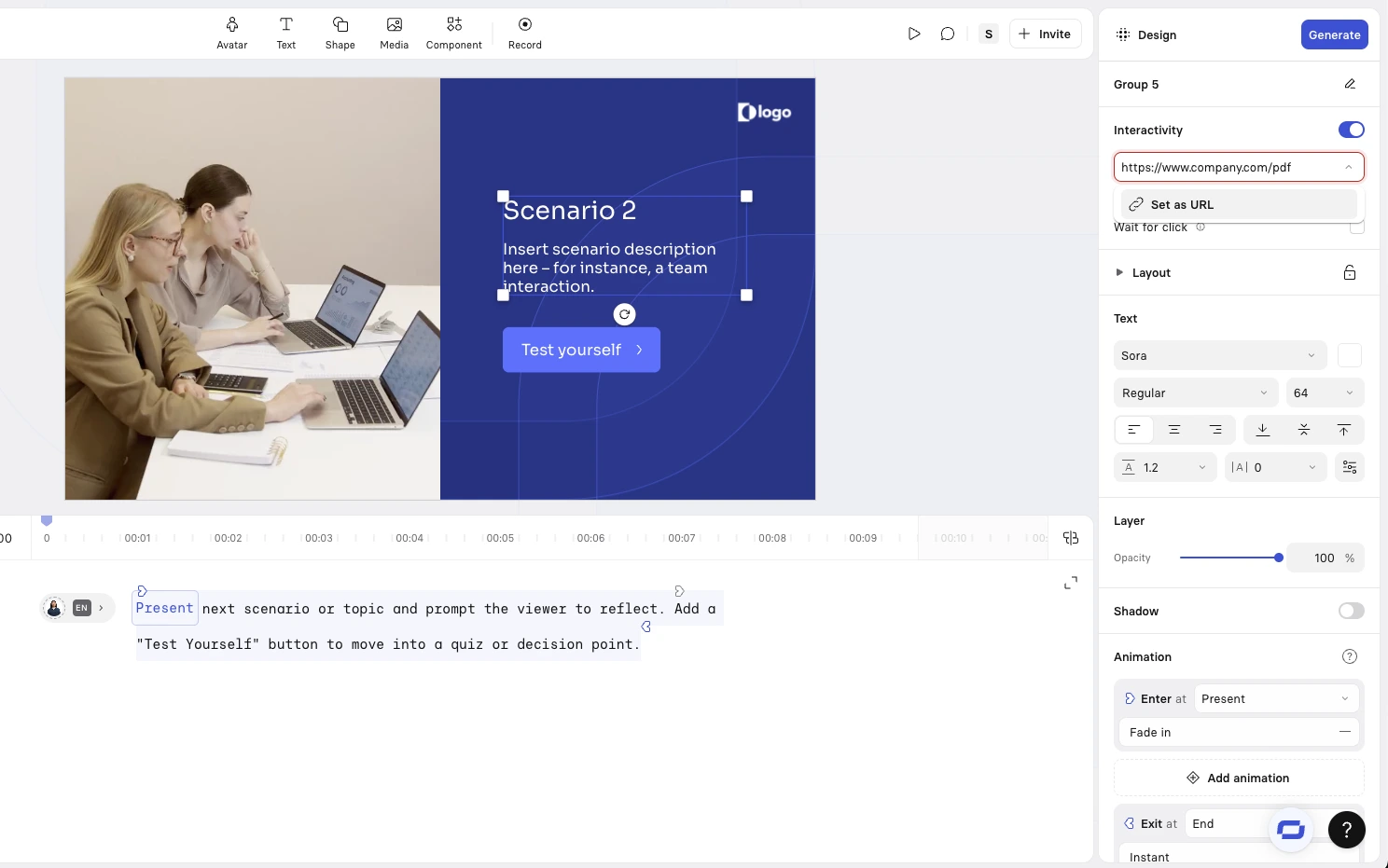Open the Sora font dropdown
Image resolution: width=1388 pixels, height=868 pixels.
pyautogui.click(x=1220, y=355)
